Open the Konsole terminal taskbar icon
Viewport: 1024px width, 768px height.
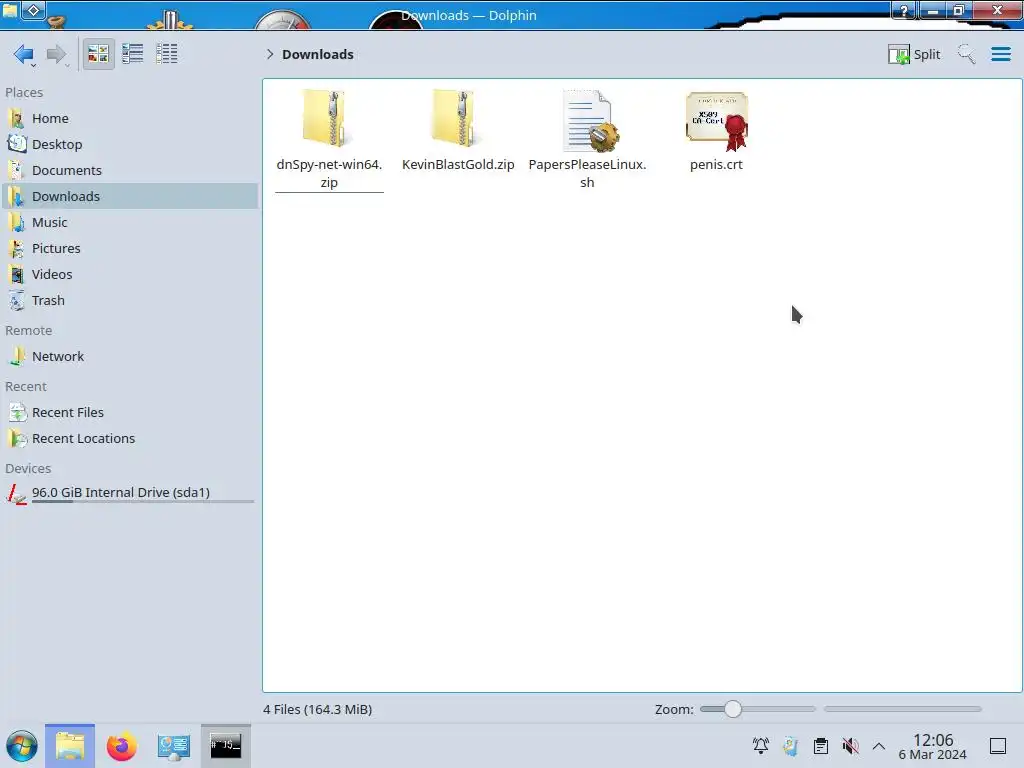pos(225,746)
